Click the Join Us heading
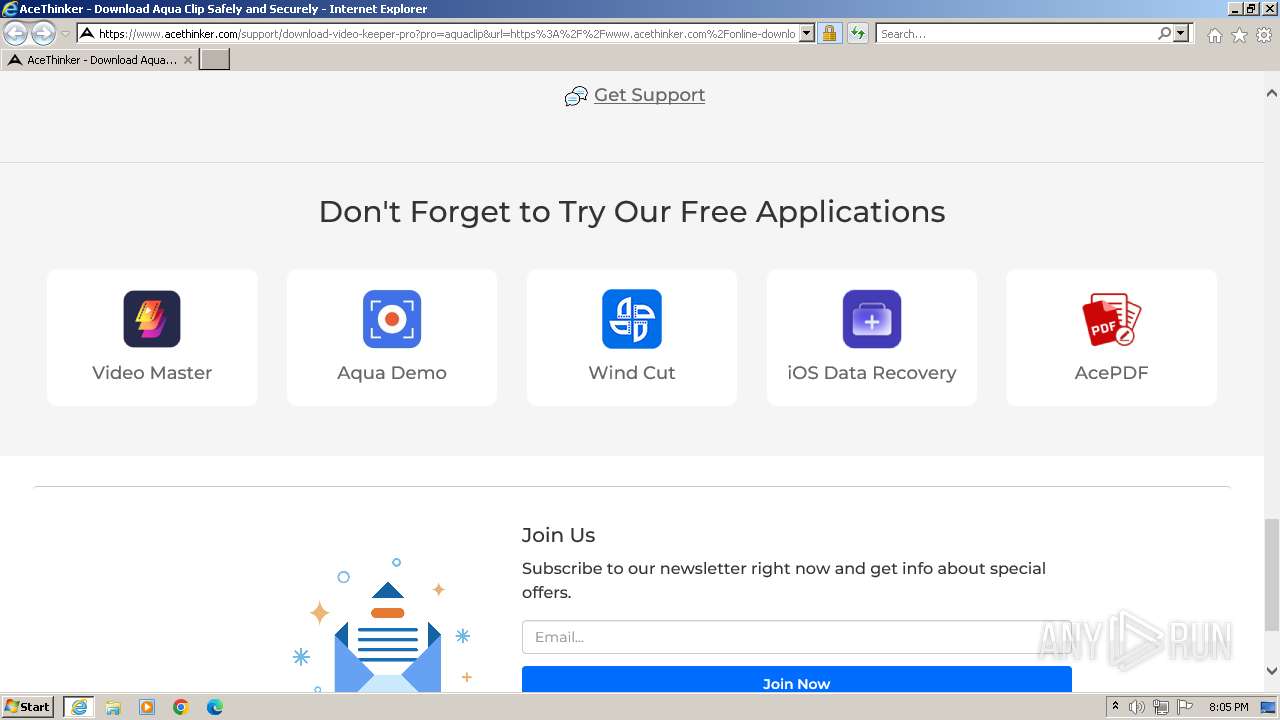 click(558, 535)
